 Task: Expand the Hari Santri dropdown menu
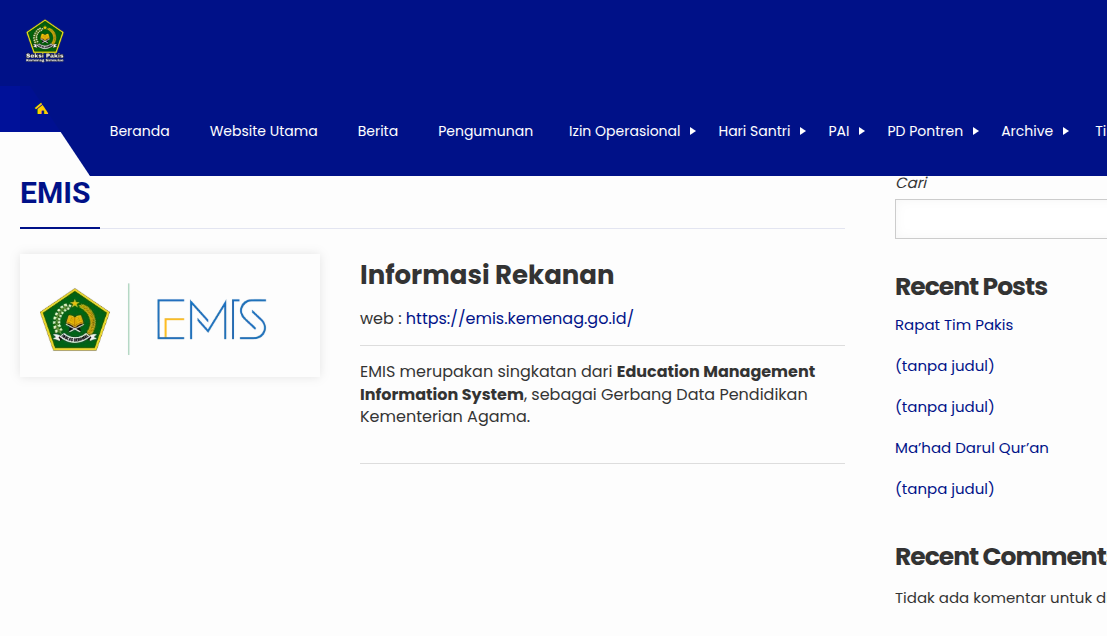(755, 131)
